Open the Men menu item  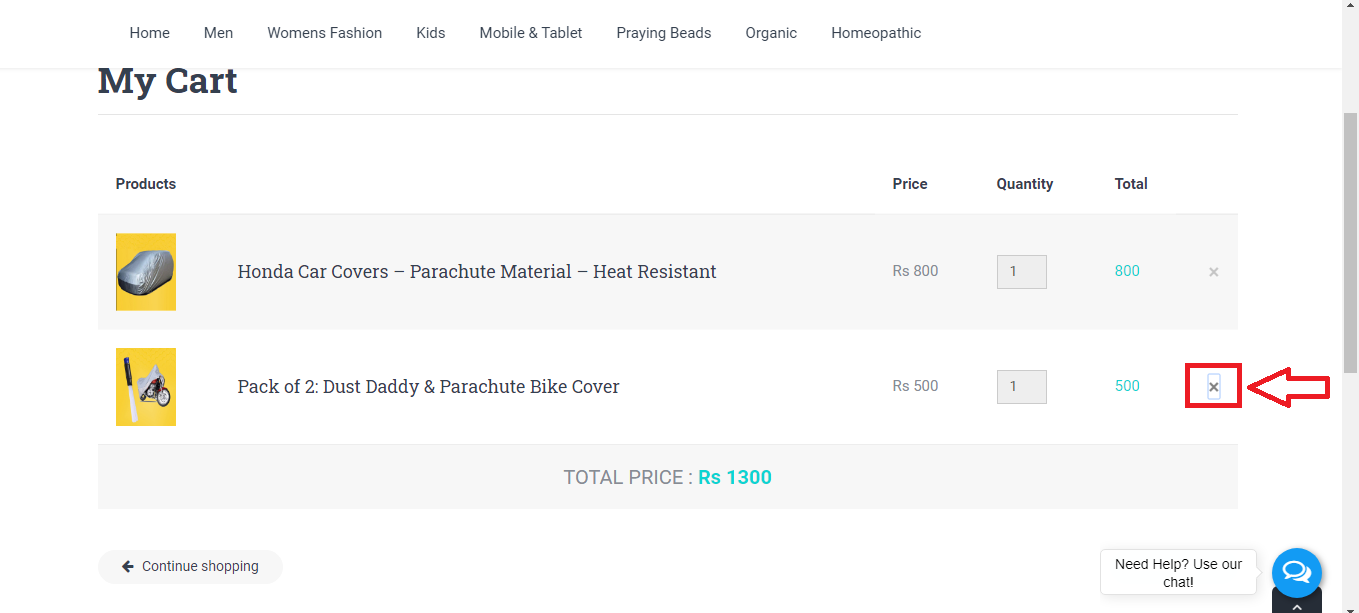(x=218, y=33)
